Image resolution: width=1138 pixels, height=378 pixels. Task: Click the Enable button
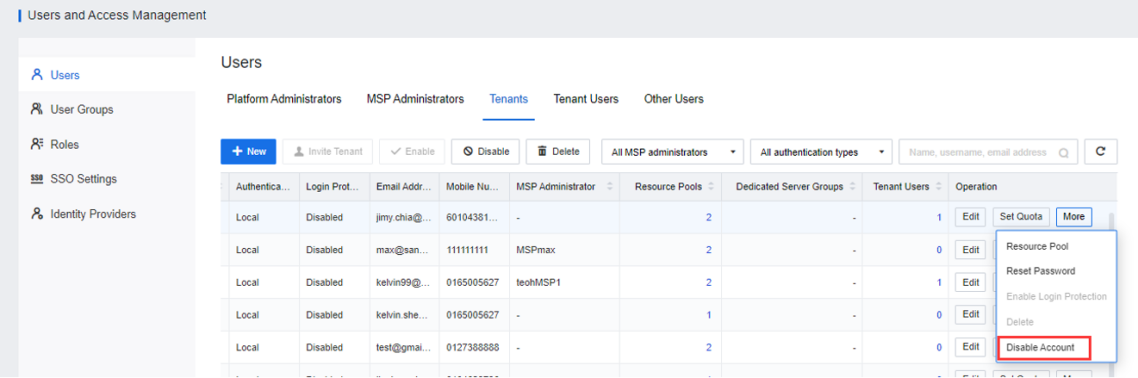[x=412, y=152]
